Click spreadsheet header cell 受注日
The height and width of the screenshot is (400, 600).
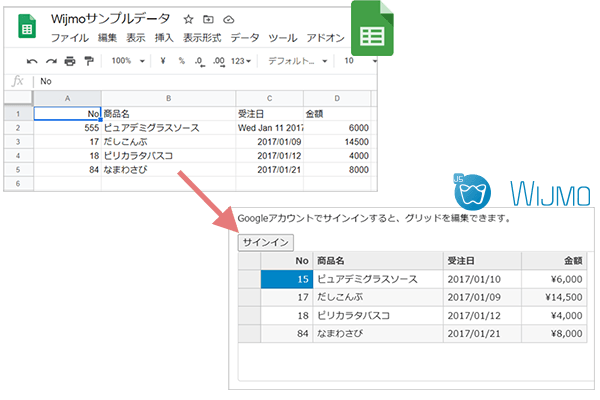pyautogui.click(x=269, y=114)
